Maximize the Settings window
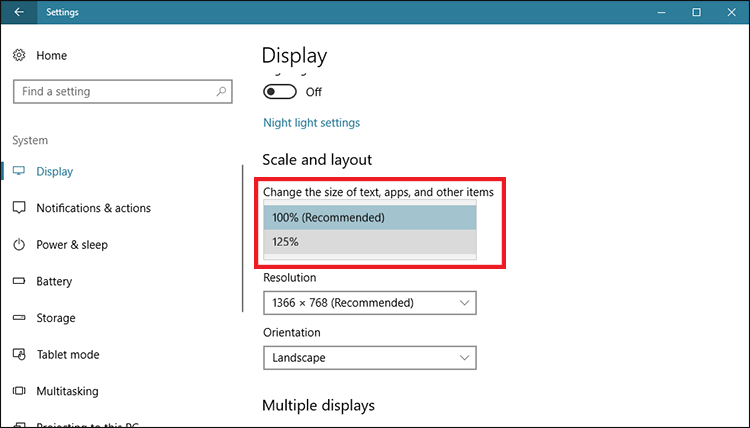 tap(696, 13)
